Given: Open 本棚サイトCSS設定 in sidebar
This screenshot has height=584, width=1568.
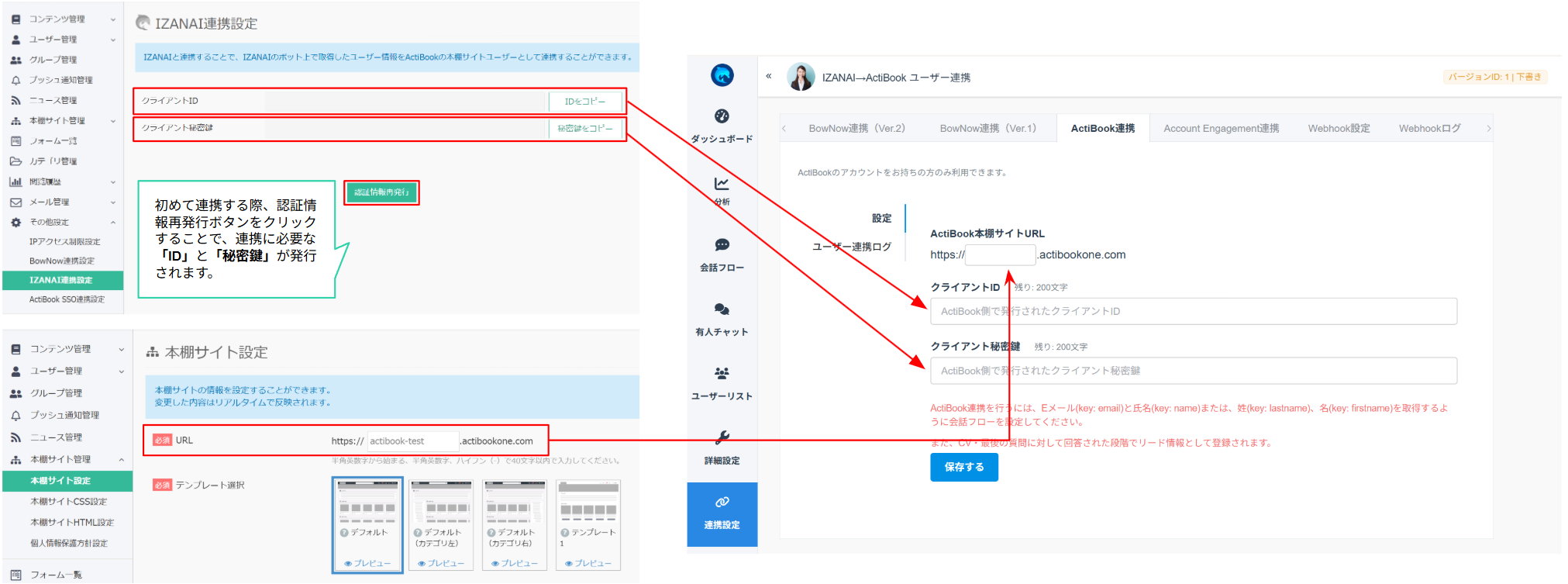Looking at the screenshot, I should [x=68, y=502].
